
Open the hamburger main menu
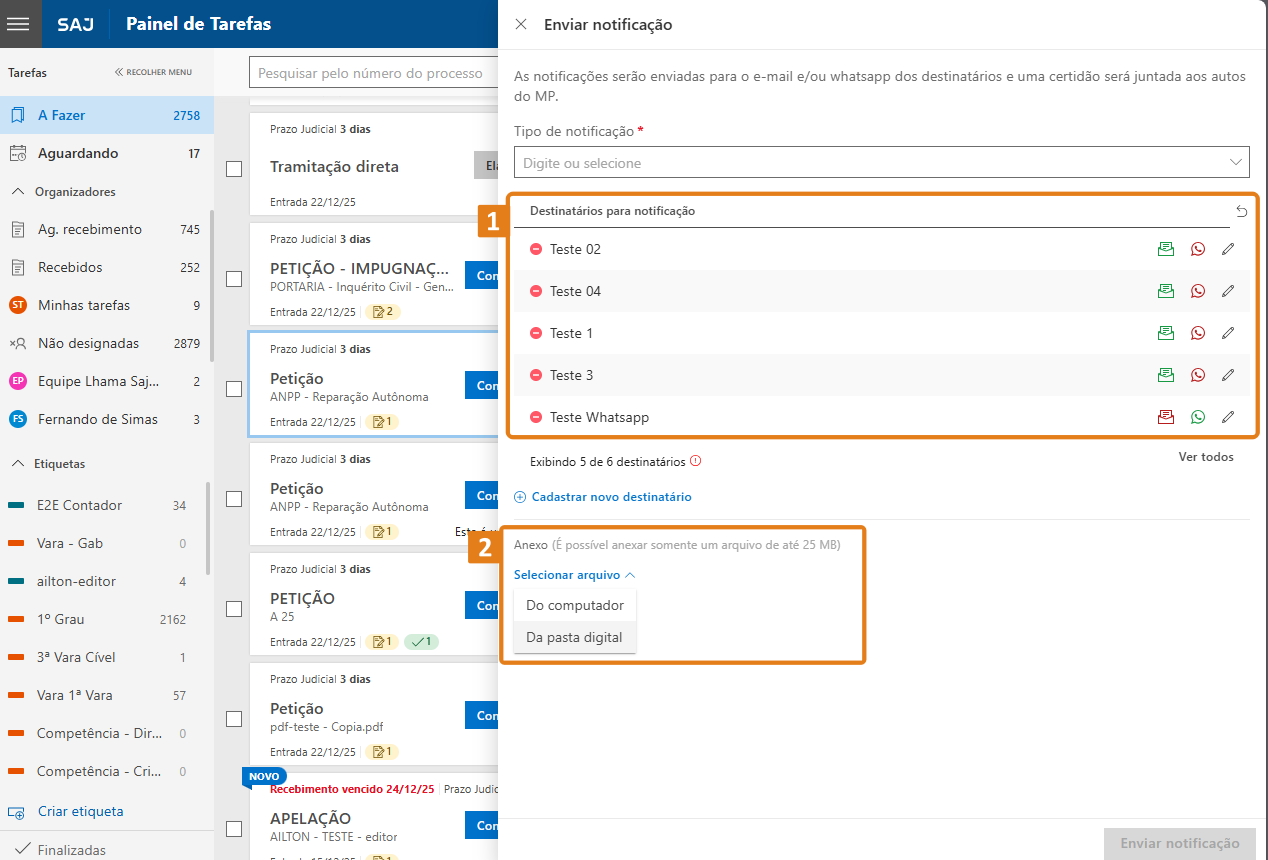coord(21,24)
